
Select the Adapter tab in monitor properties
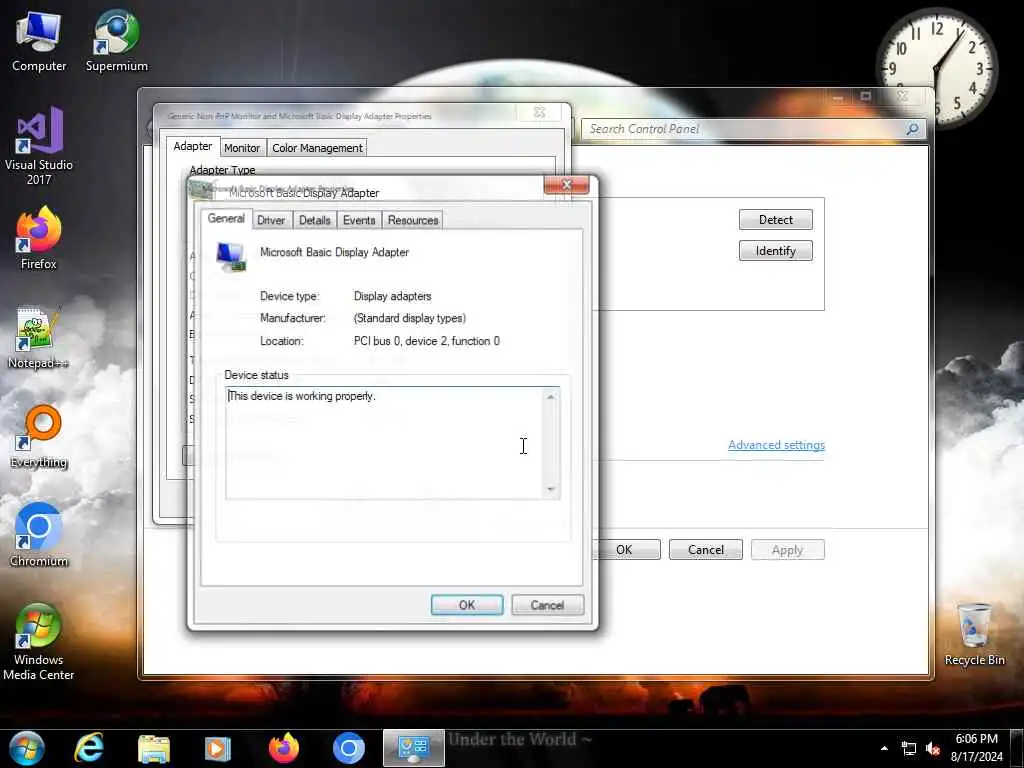click(193, 146)
